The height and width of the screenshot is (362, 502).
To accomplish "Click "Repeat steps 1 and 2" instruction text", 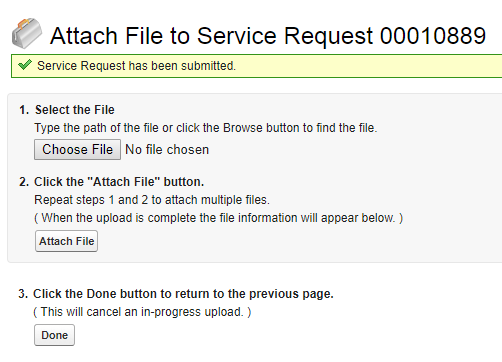I will pos(152,200).
